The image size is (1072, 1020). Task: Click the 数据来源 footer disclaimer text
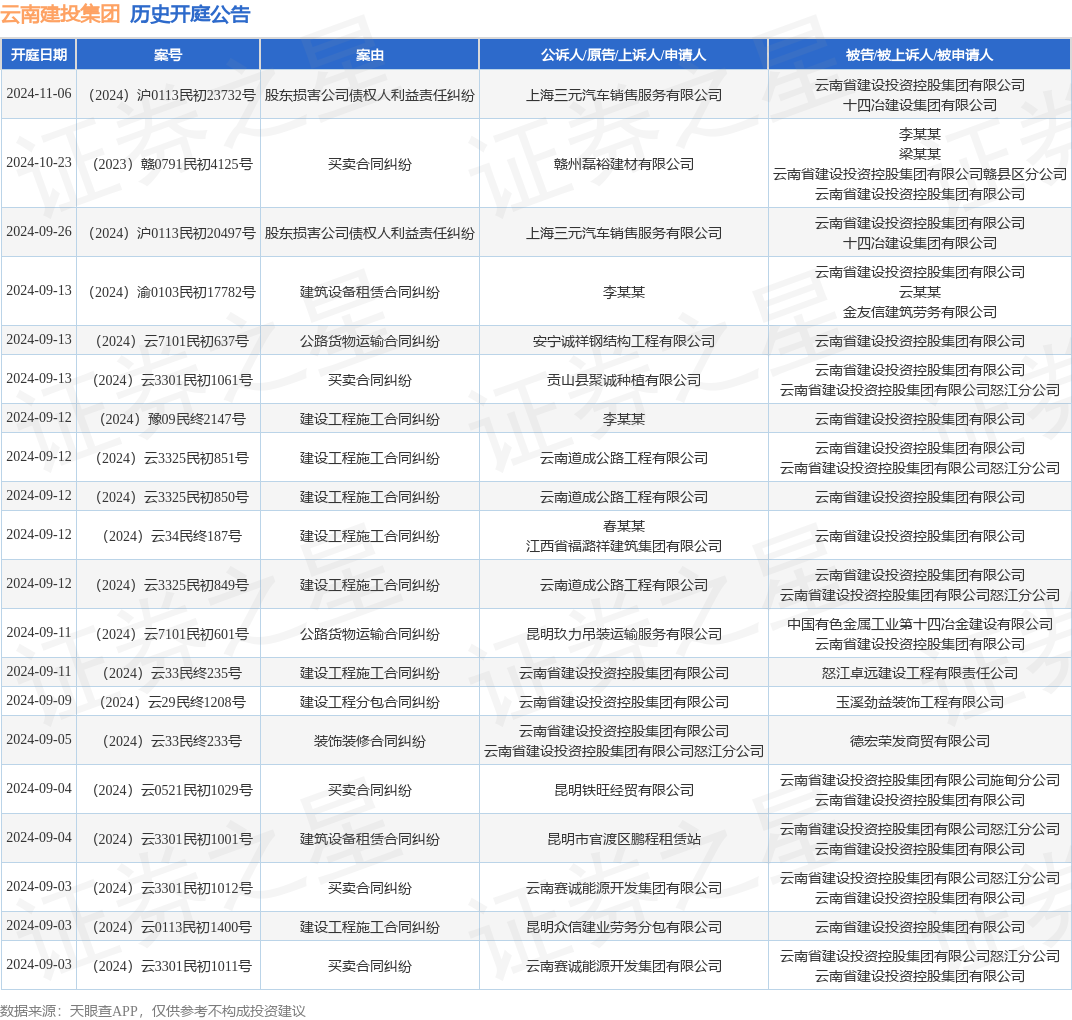click(152, 1011)
